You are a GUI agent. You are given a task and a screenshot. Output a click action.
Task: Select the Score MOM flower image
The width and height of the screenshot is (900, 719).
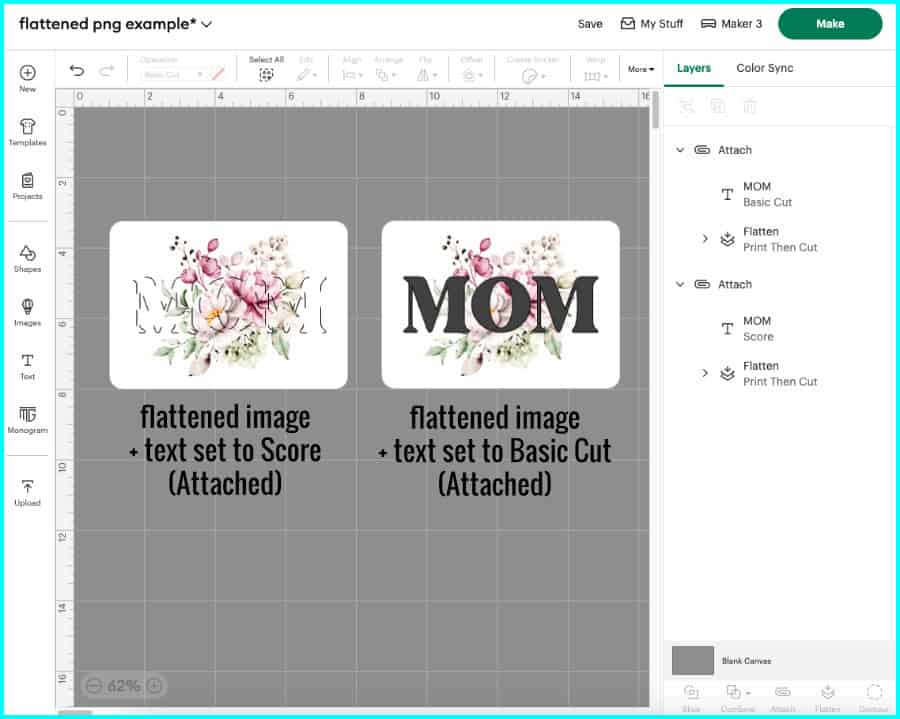[x=228, y=305]
